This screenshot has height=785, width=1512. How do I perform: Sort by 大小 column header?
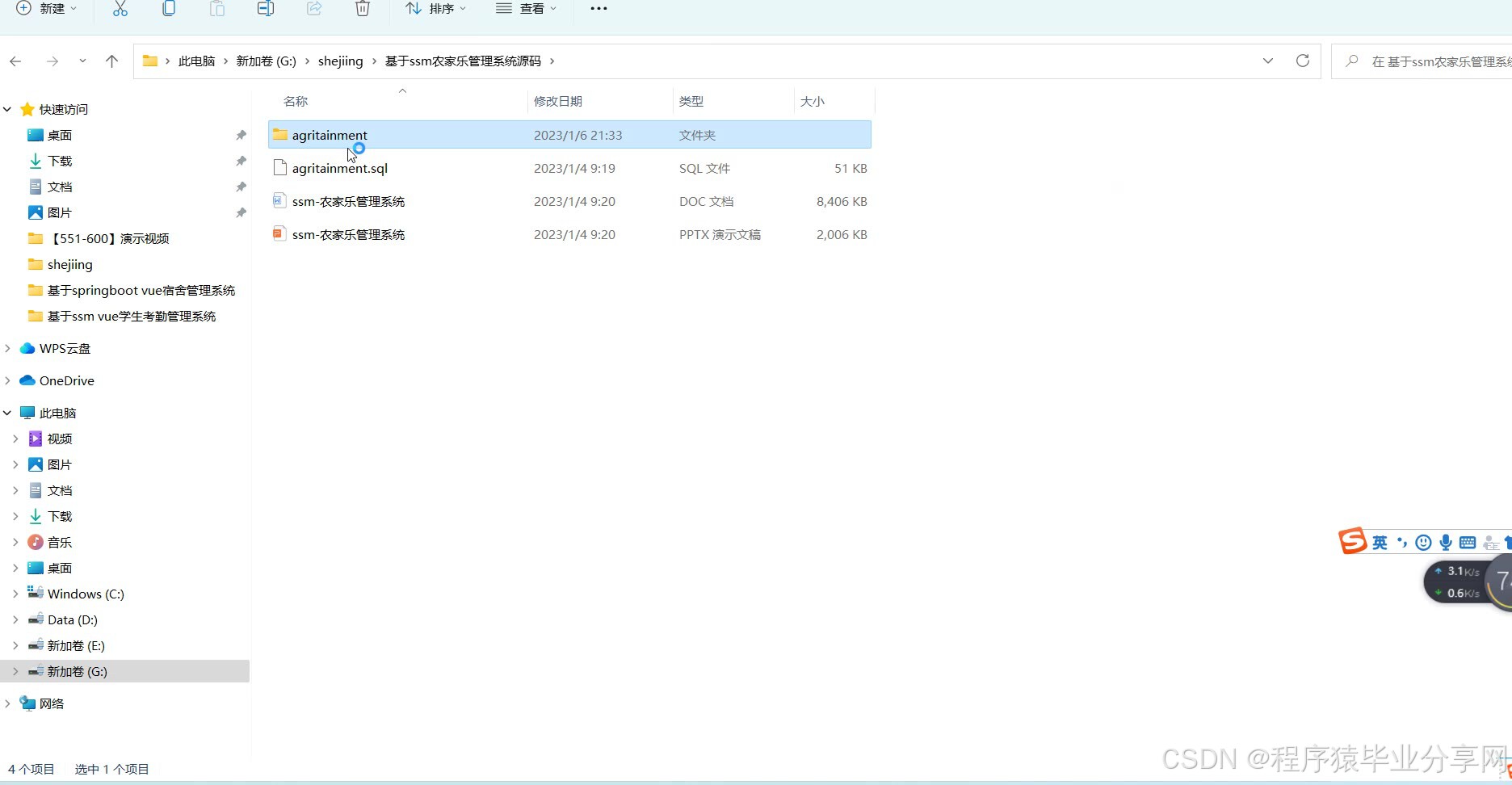(812, 101)
